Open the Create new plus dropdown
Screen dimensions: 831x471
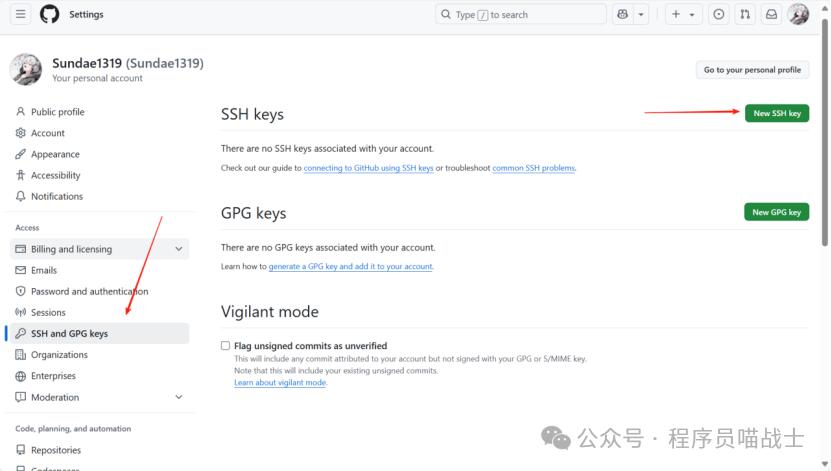point(683,15)
